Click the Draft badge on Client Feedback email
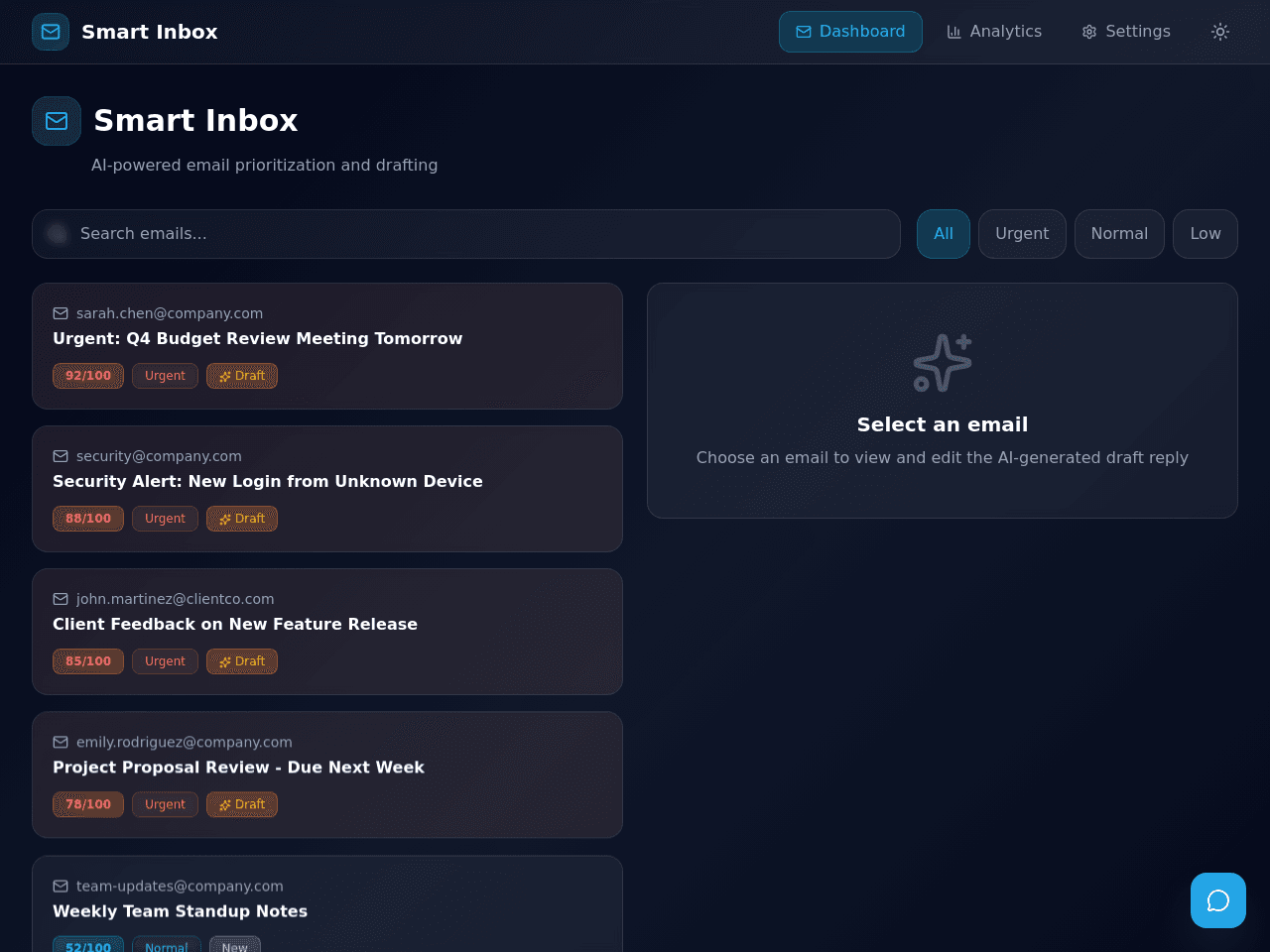The height and width of the screenshot is (952, 1270). pyautogui.click(x=242, y=661)
